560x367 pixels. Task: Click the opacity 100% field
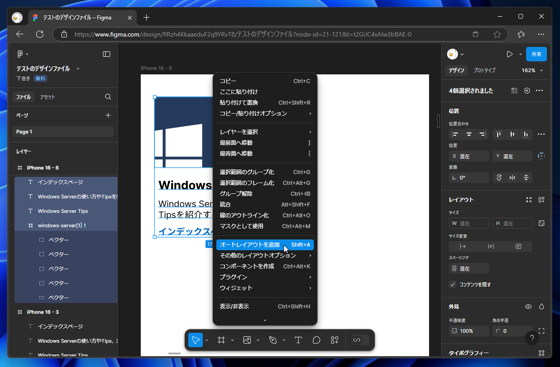[469, 331]
